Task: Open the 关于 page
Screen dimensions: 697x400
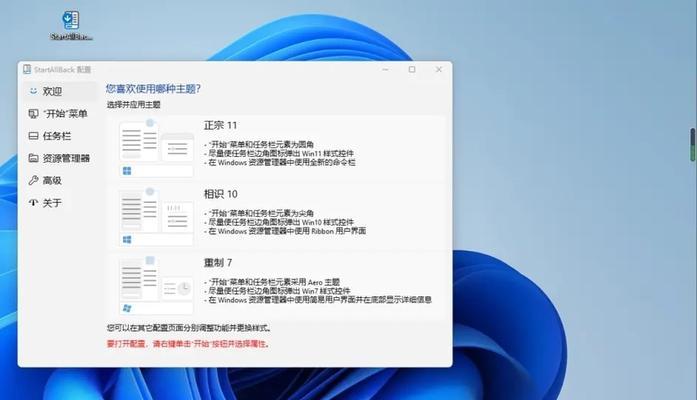Action: pos(60,203)
